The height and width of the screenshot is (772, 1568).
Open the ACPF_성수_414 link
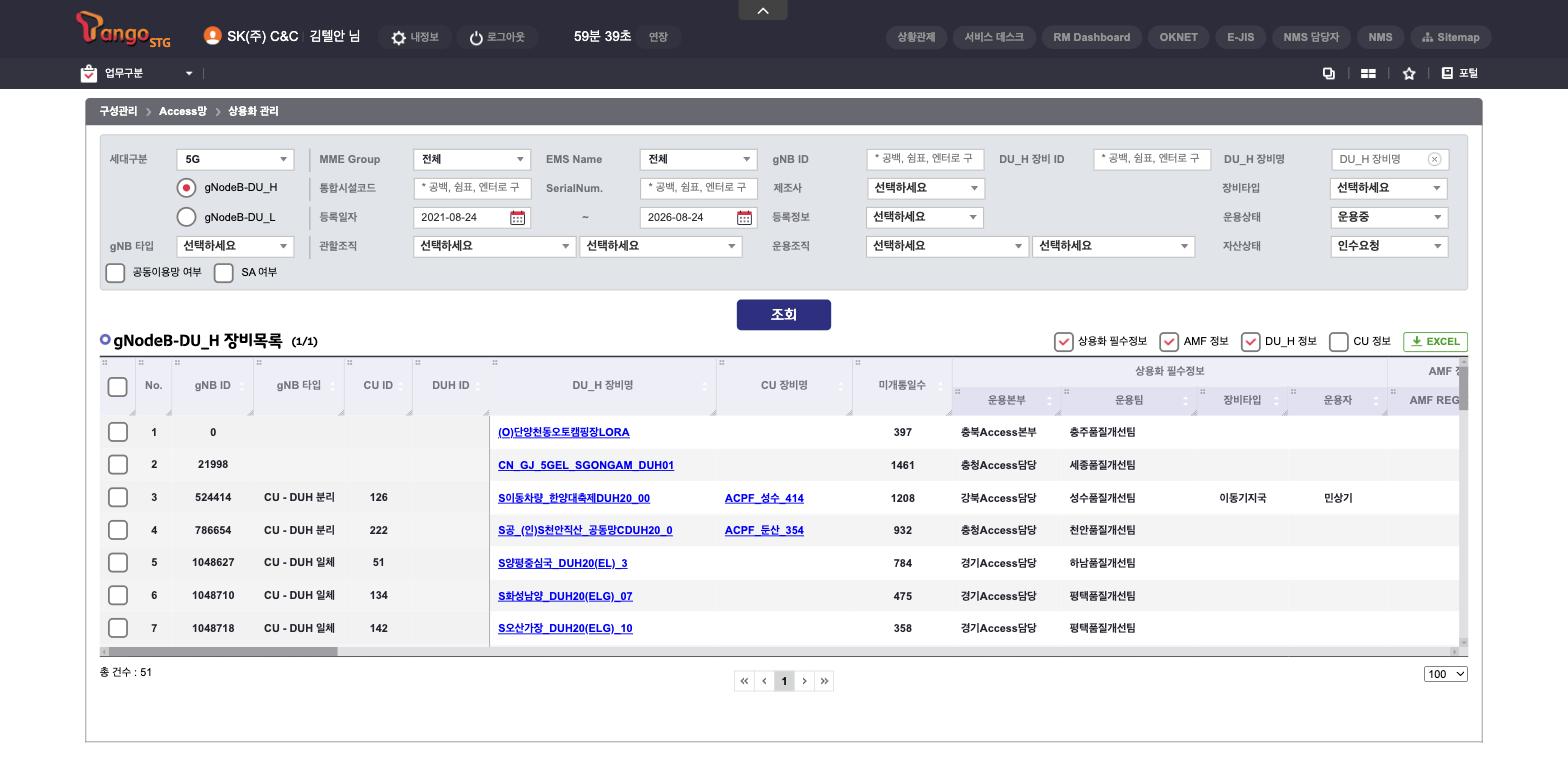tap(764, 498)
